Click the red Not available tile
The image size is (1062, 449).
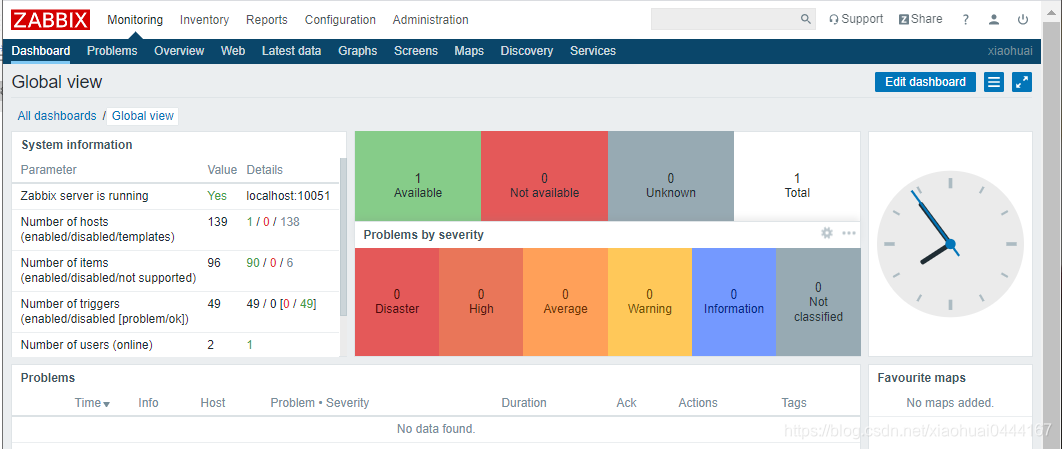tap(545, 176)
